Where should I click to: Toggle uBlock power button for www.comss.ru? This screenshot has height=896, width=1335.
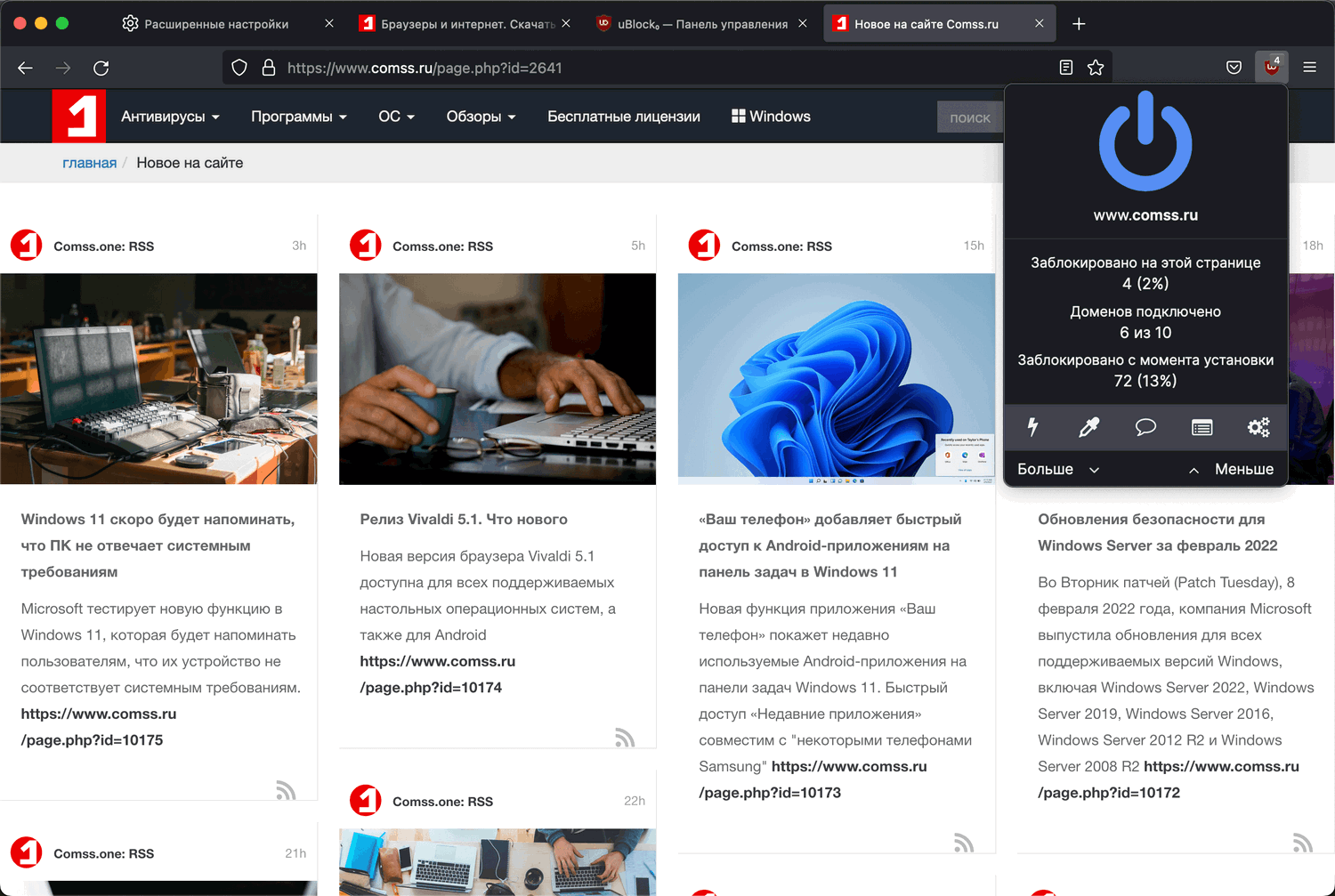point(1145,142)
